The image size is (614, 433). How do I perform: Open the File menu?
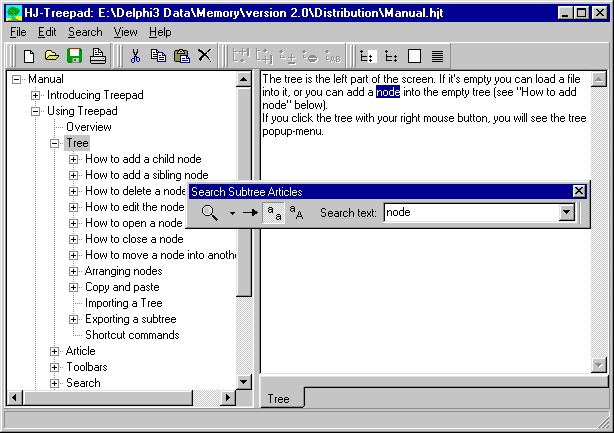click(18, 32)
